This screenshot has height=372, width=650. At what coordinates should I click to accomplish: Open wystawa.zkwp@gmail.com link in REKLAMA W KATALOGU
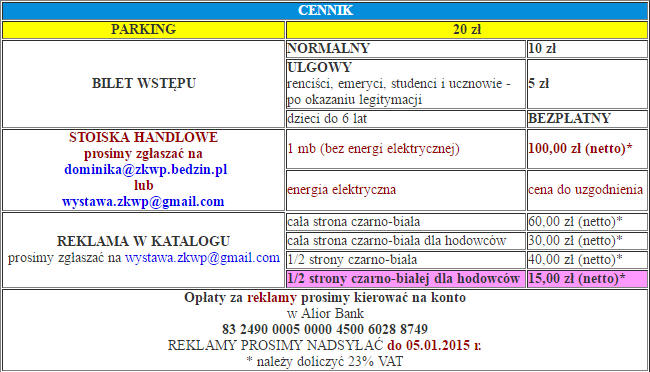[x=202, y=258]
